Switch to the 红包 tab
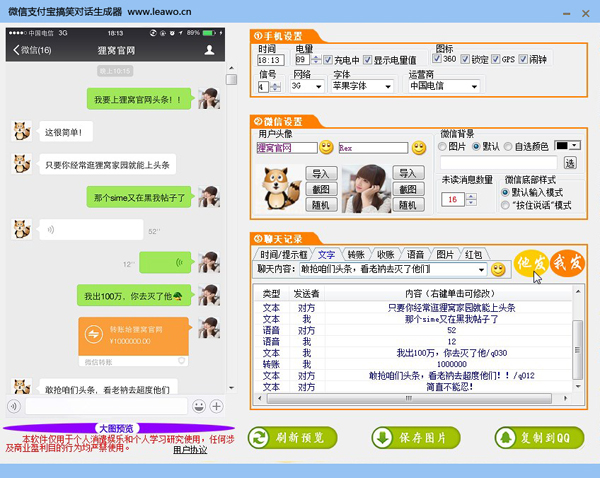The height and width of the screenshot is (478, 600). coord(473,254)
